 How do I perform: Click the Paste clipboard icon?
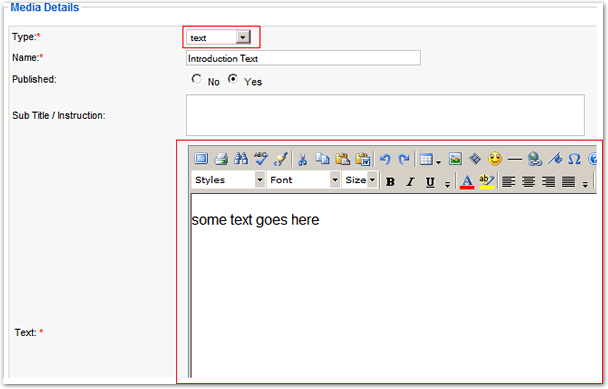[x=342, y=159]
